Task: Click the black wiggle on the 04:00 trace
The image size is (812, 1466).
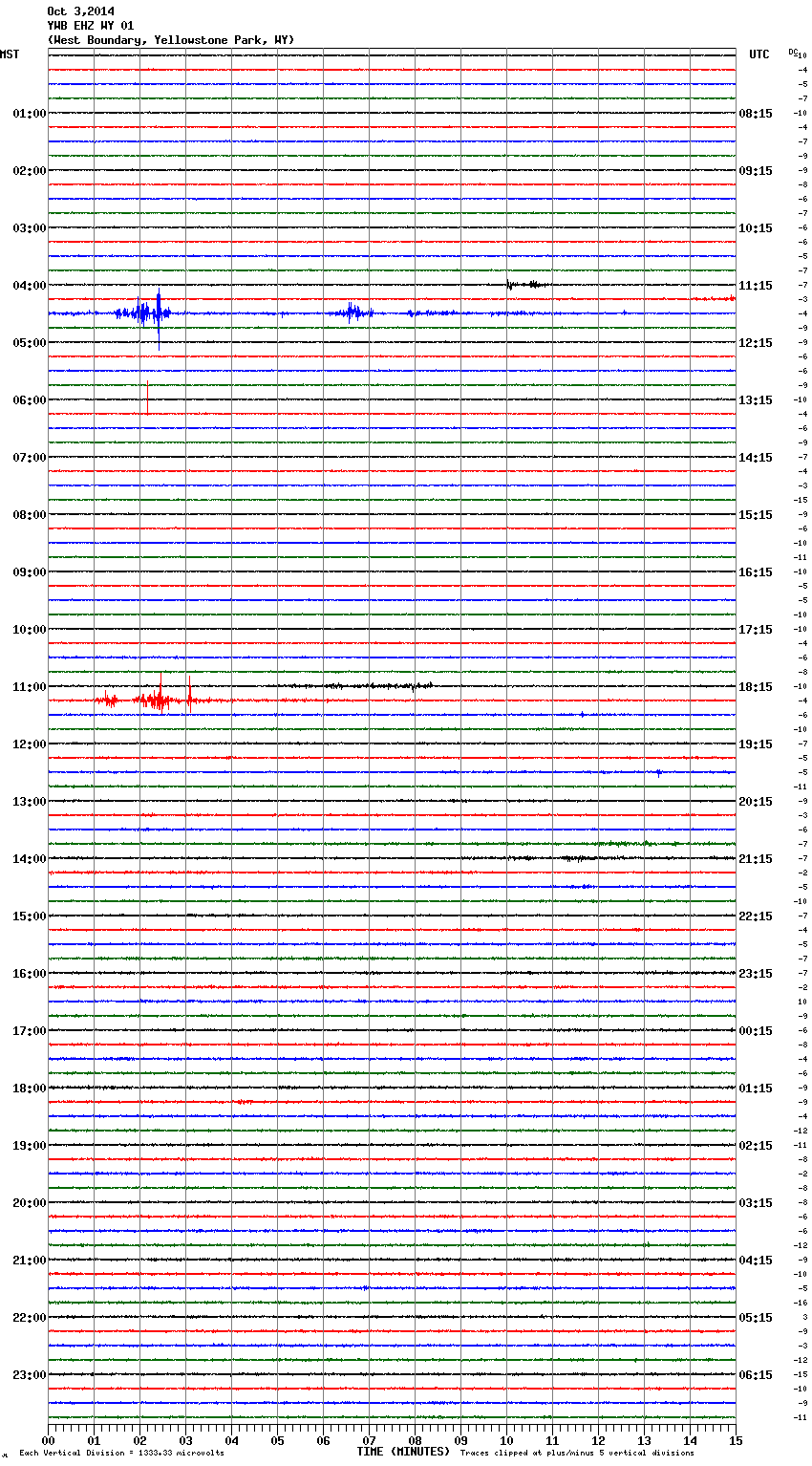Action: [526, 284]
